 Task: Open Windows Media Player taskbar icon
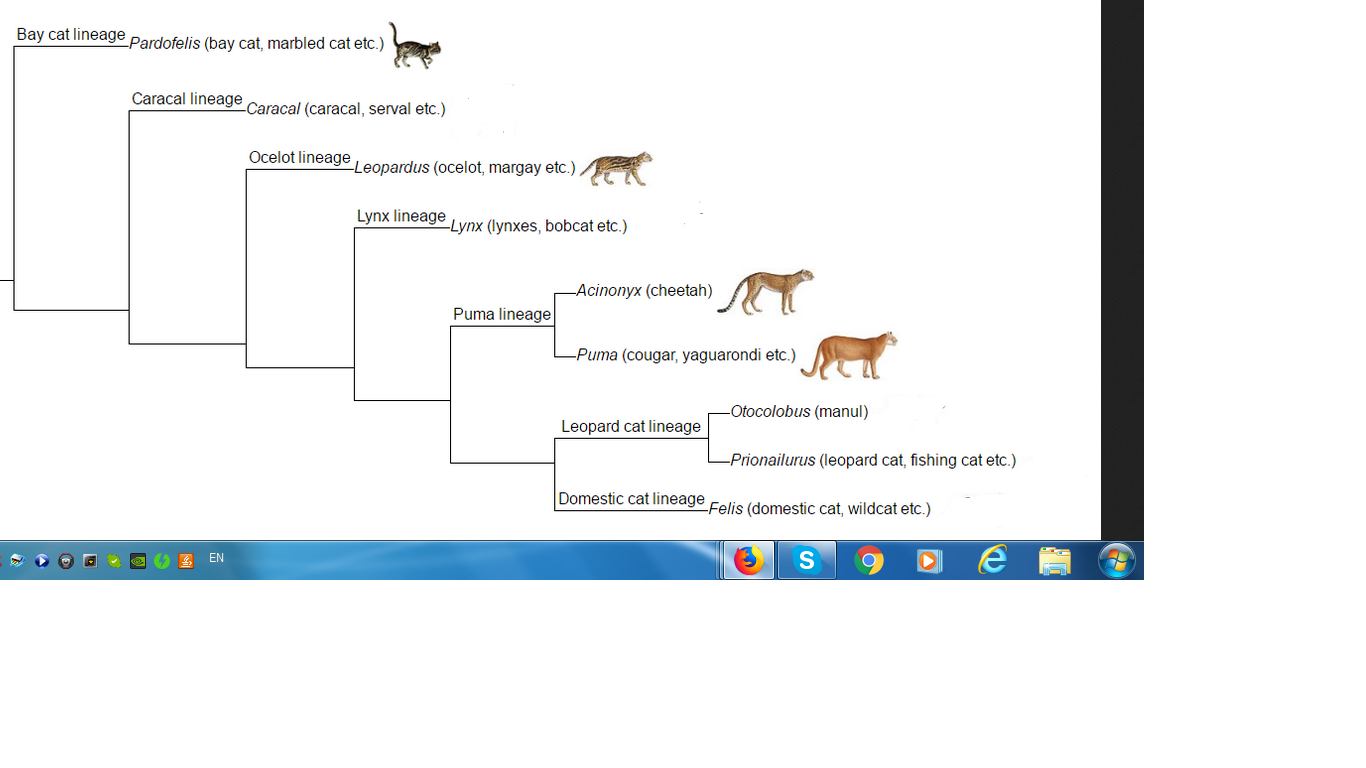click(x=930, y=561)
